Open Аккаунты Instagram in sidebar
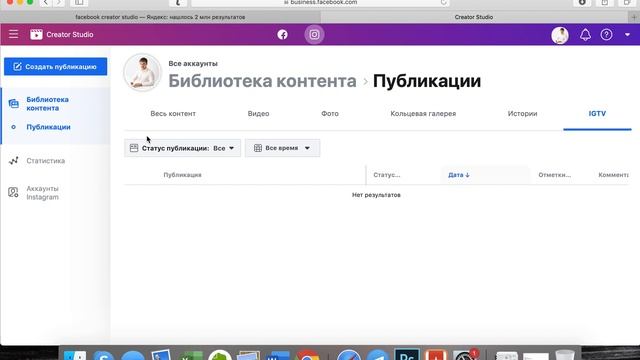Screen dimensions: 640x360 pyautogui.click(x=42, y=193)
